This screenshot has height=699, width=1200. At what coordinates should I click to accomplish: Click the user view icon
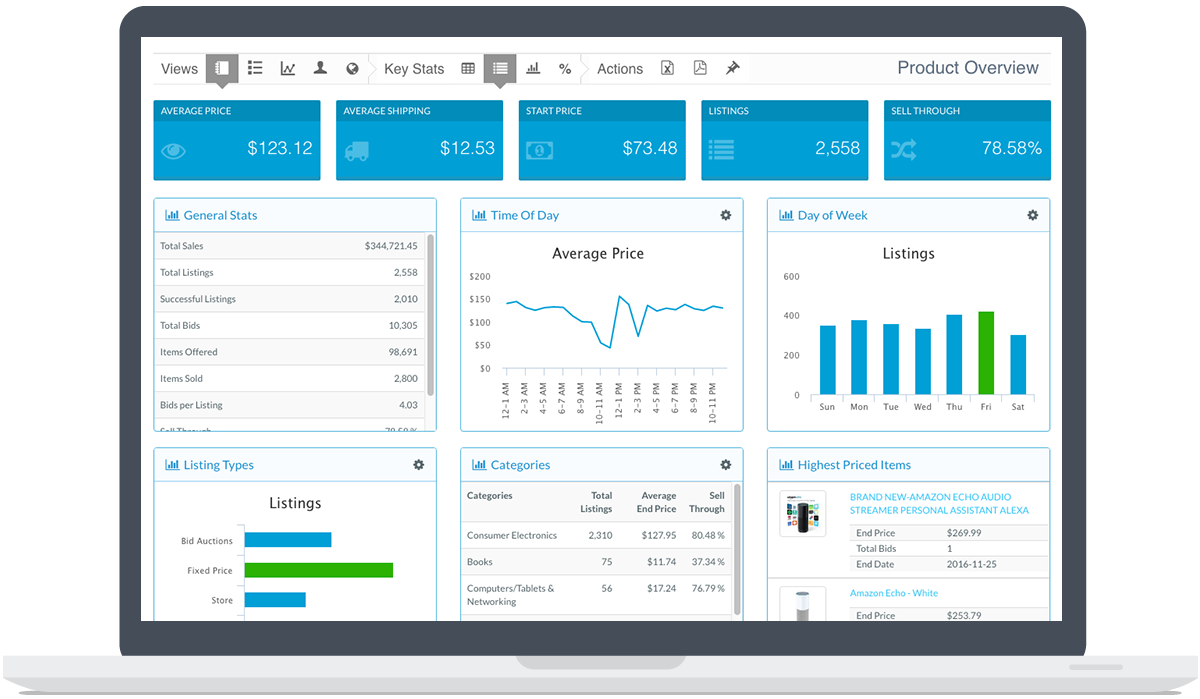coord(320,68)
